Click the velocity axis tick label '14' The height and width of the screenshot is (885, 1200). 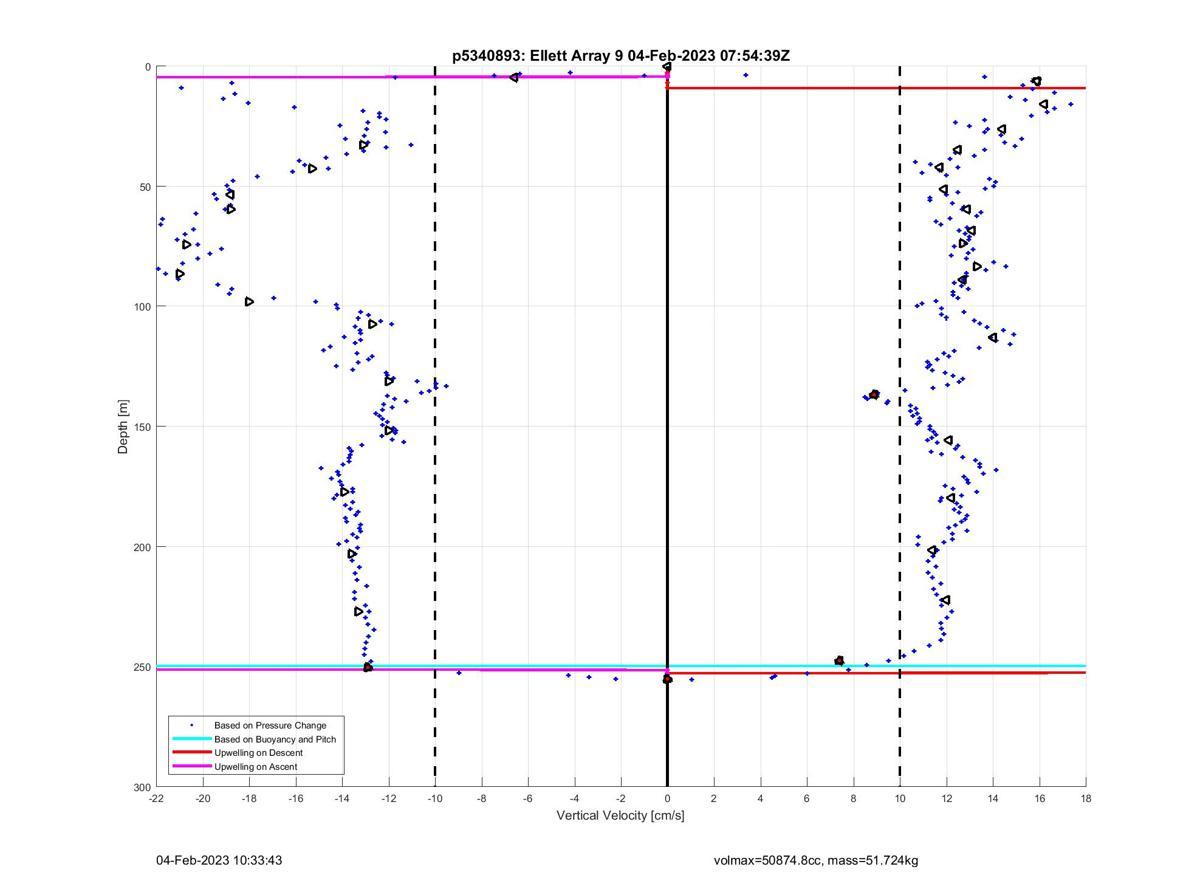coord(993,798)
